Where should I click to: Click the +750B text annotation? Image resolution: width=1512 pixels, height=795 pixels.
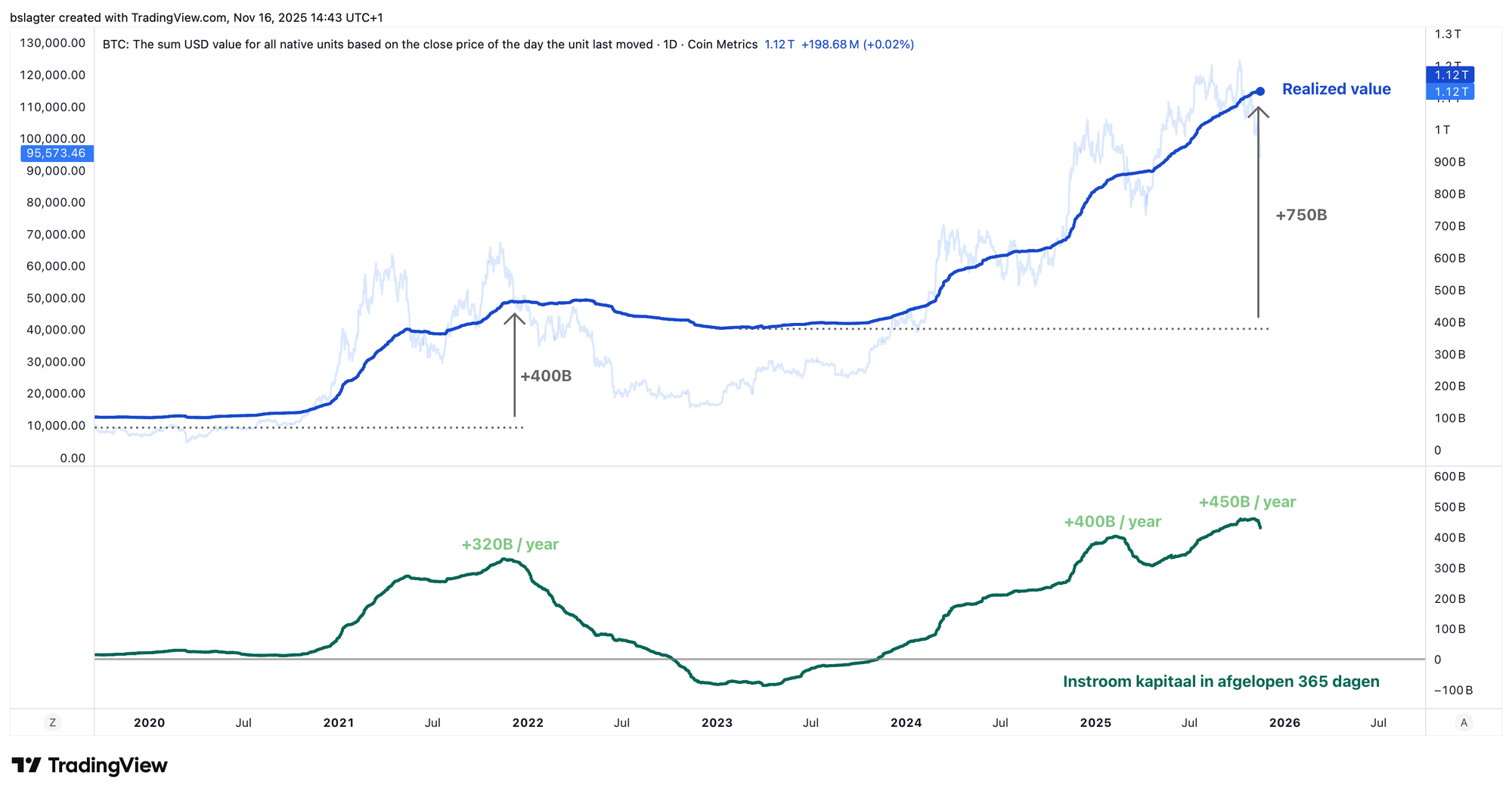click(1301, 216)
